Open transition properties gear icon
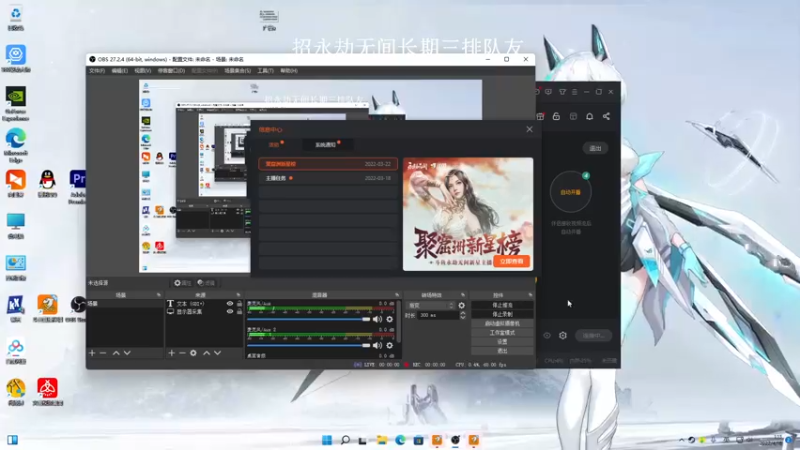Viewport: 800px width, 450px height. (x=461, y=305)
